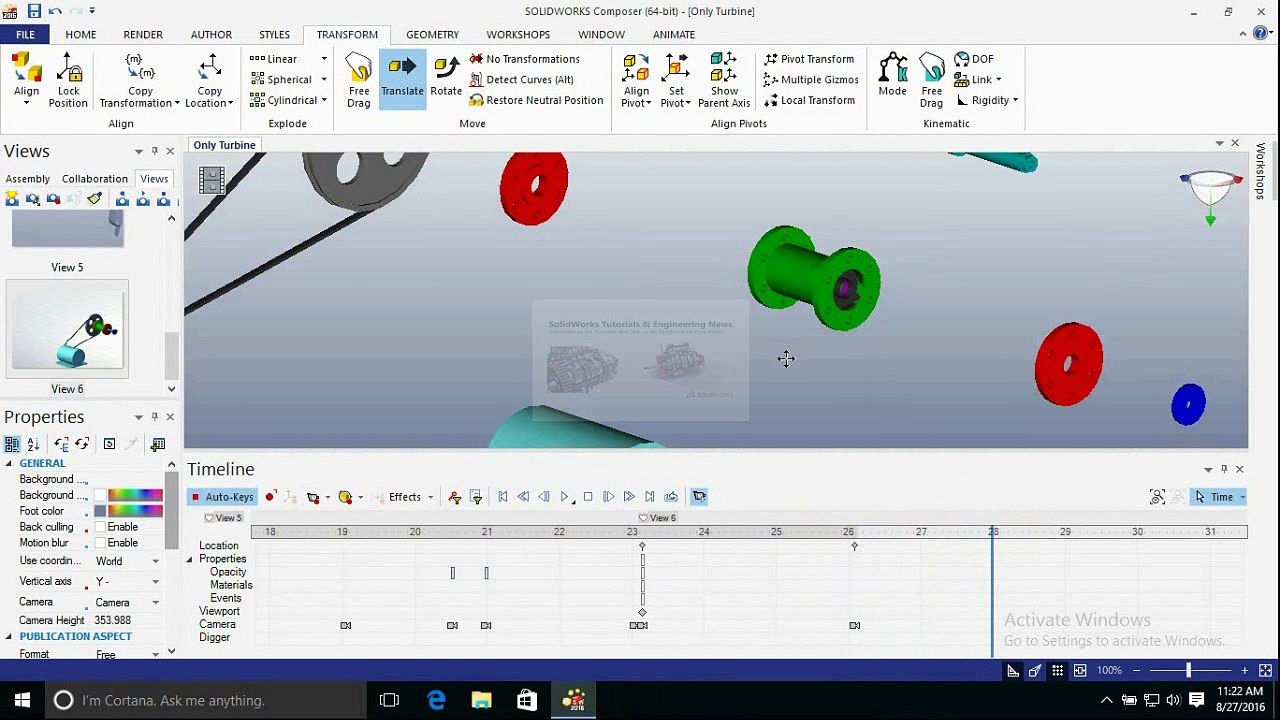Select the Translate tool
Screen dimensions: 1280x720
(x=402, y=78)
